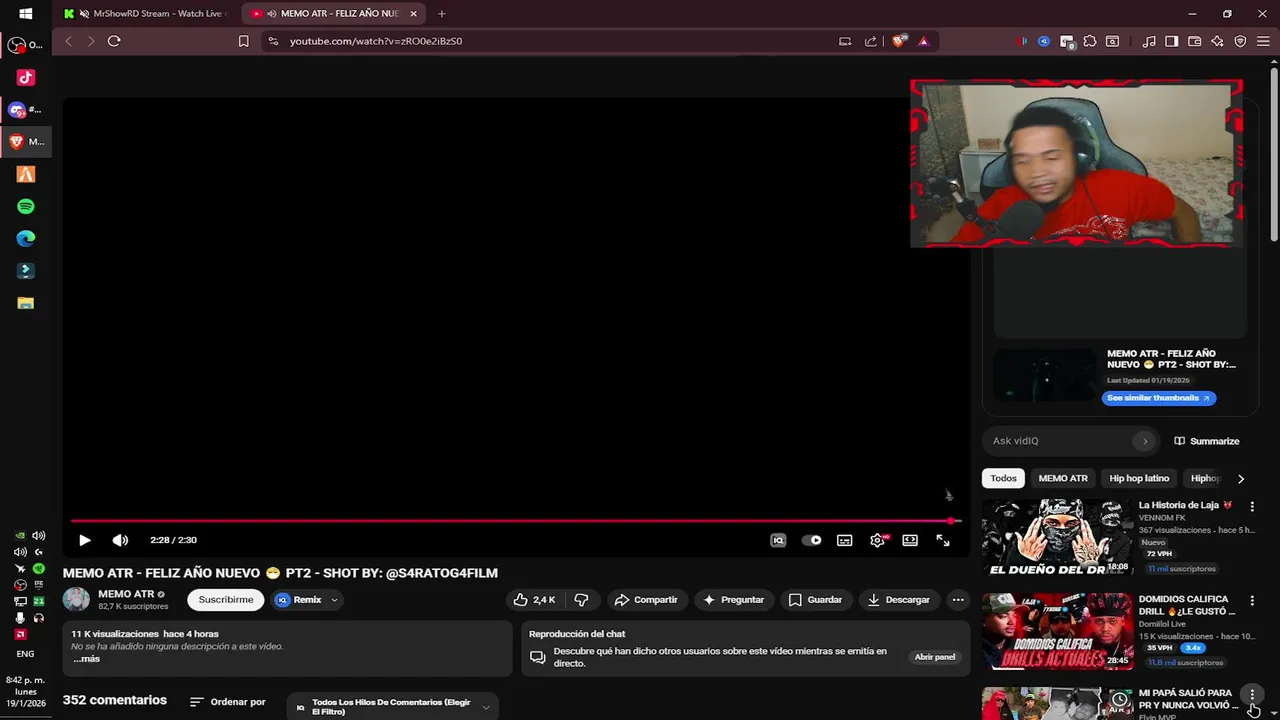Open La Historia de Laja video thumbnail
Image resolution: width=1280 pixels, height=720 pixels.
click(1057, 538)
